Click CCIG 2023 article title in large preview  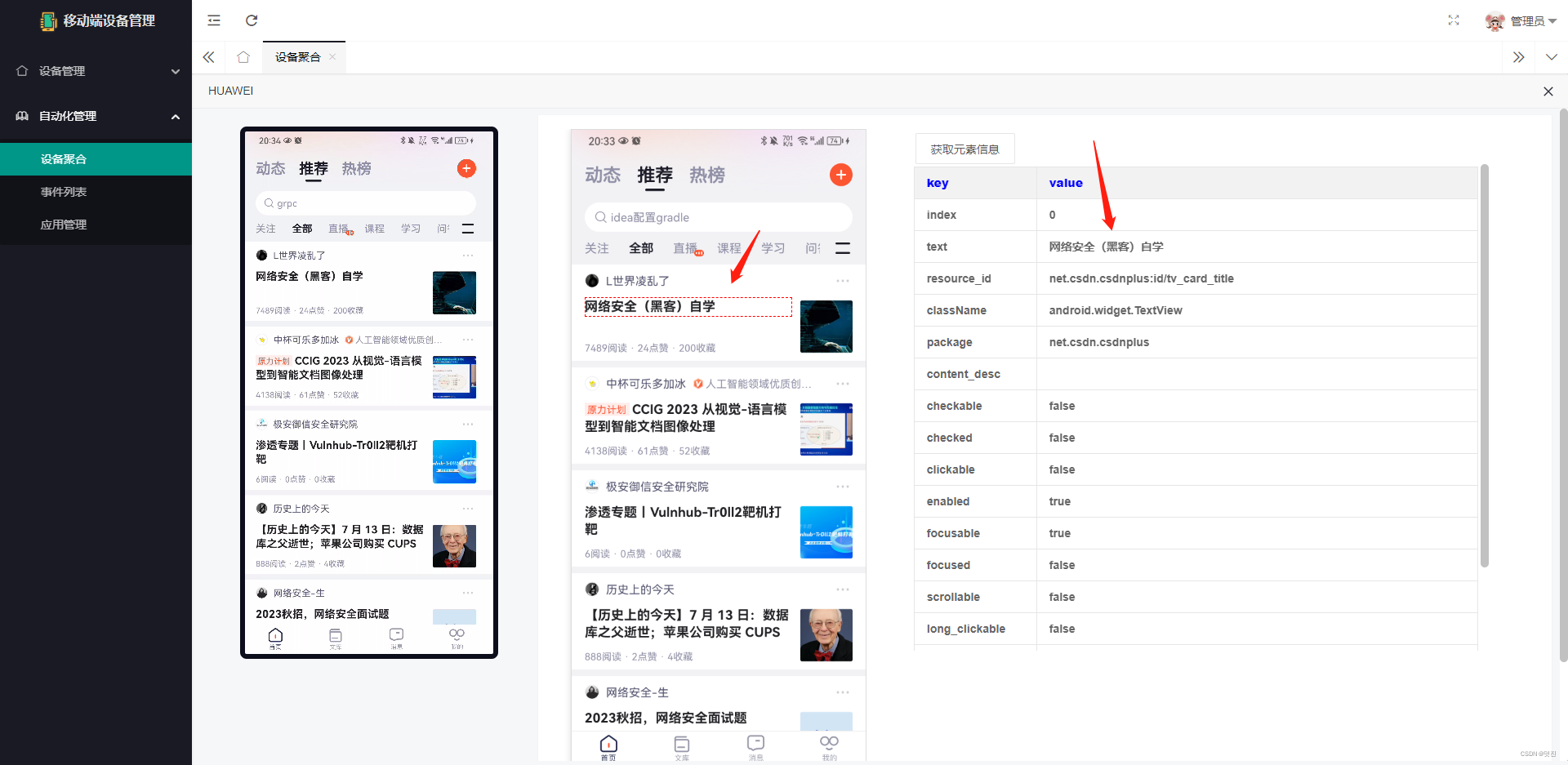[686, 418]
